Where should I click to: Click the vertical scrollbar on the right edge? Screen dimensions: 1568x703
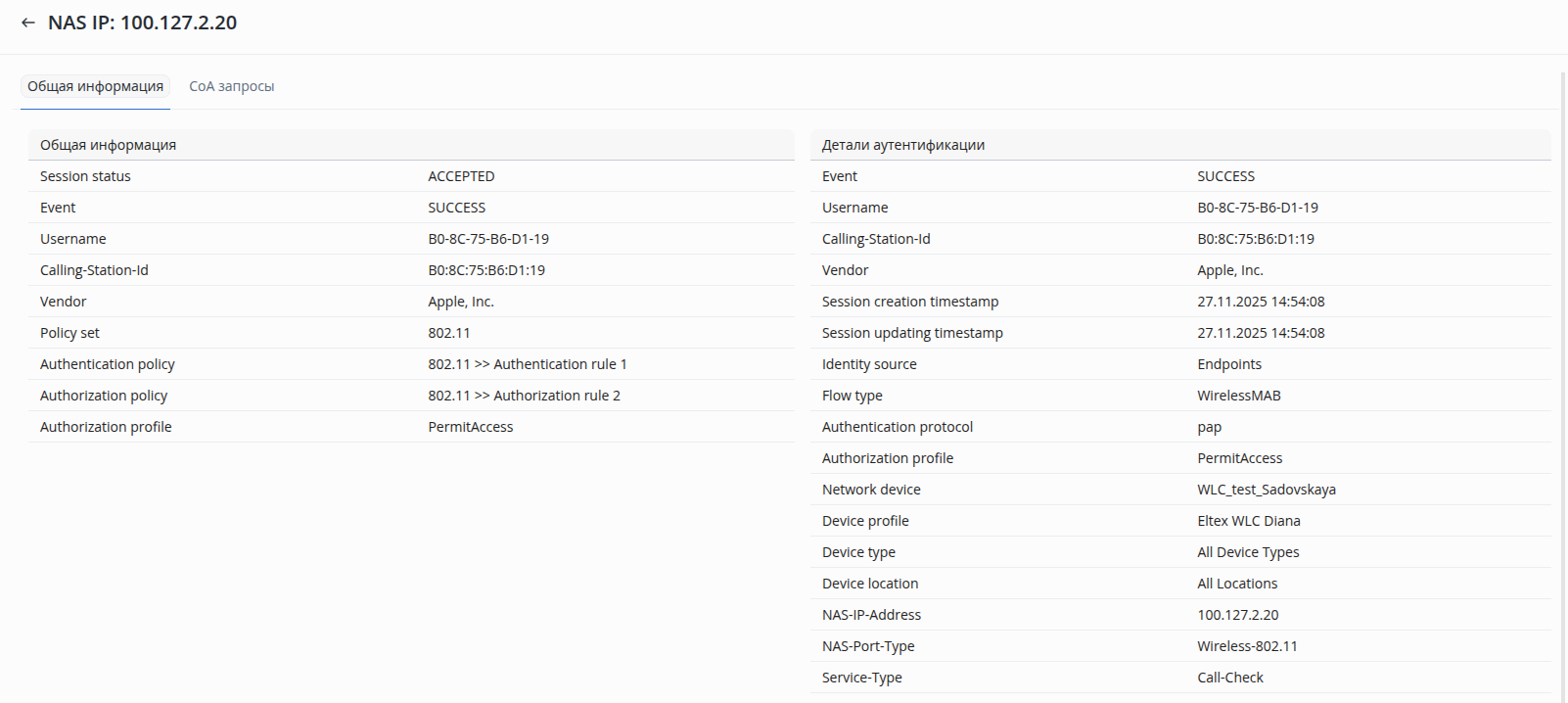point(1563,382)
